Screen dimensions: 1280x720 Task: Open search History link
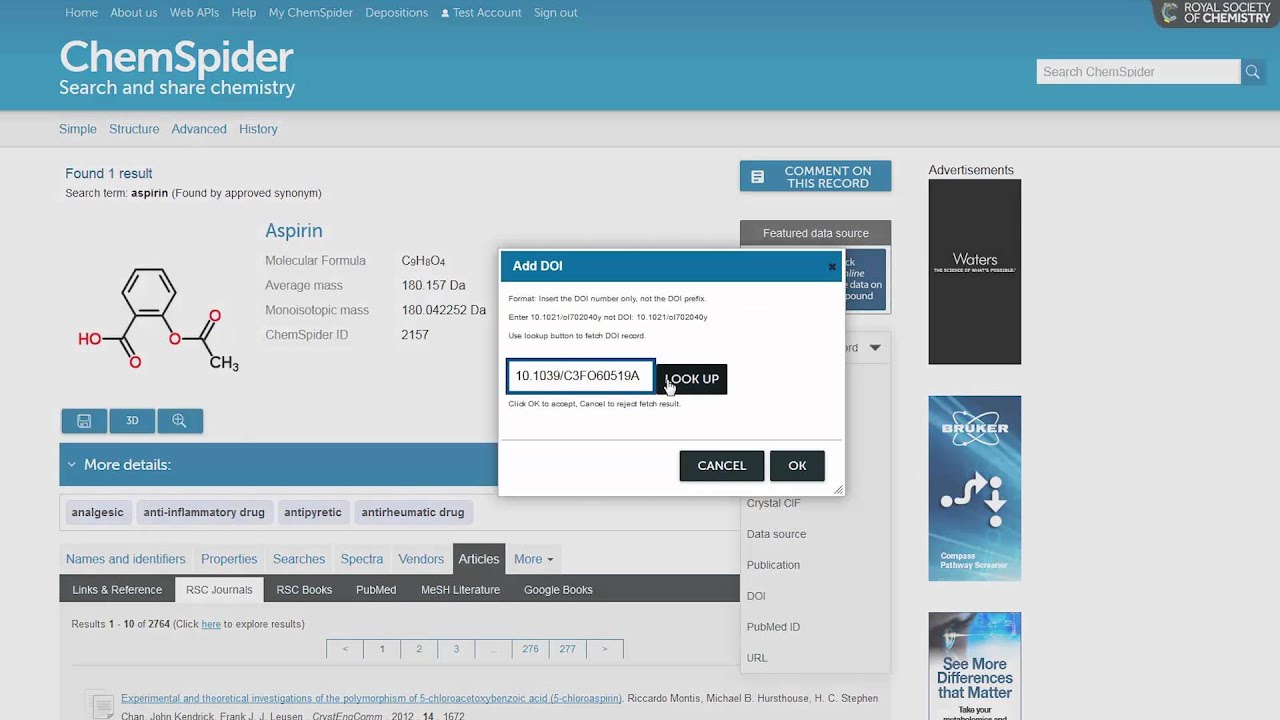click(258, 129)
